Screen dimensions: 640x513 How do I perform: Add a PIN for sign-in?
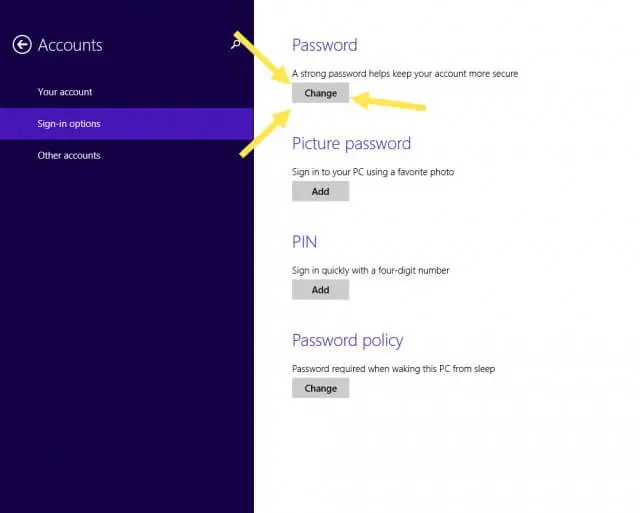[x=320, y=290]
